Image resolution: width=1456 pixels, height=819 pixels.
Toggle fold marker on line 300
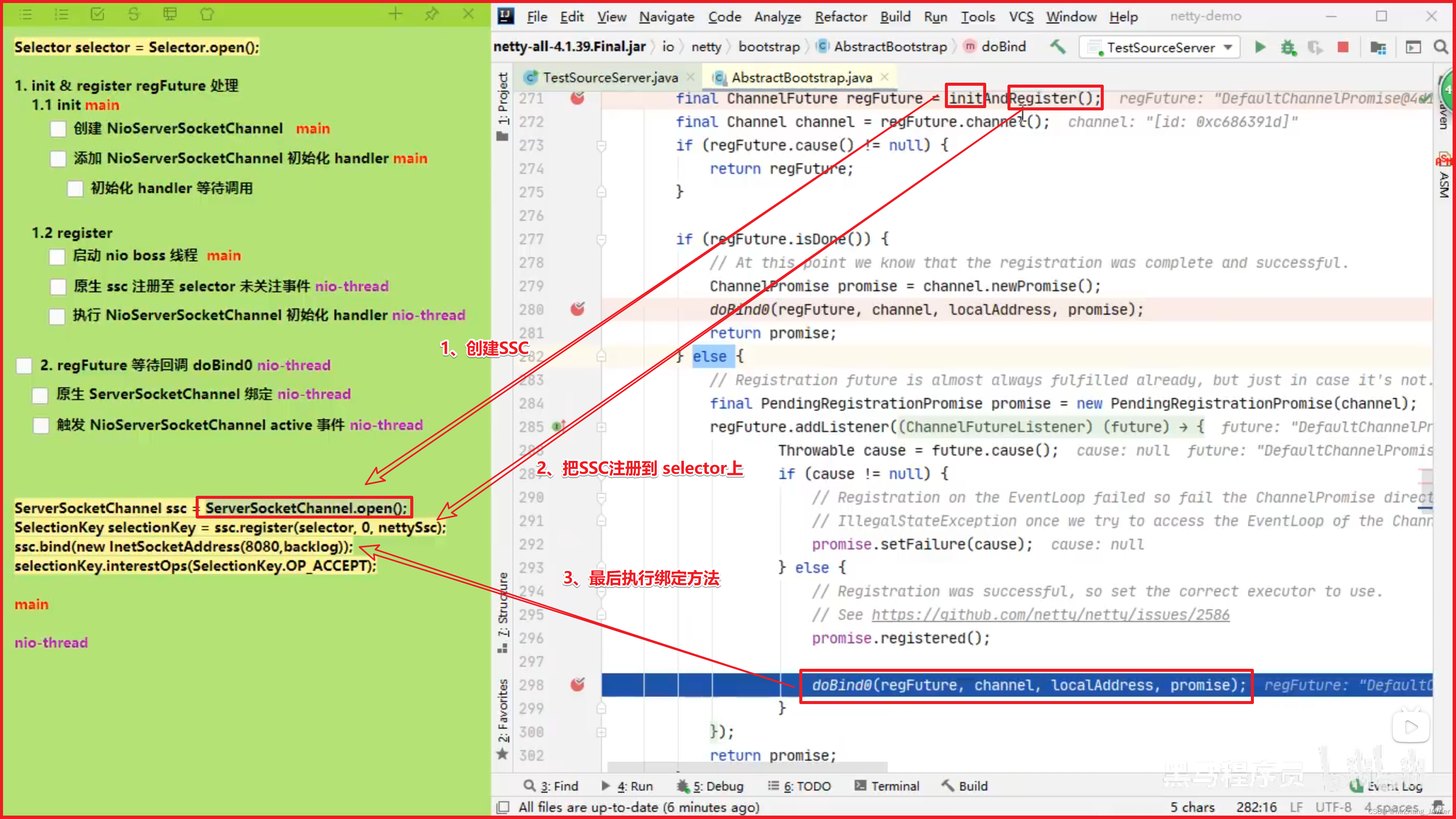click(601, 732)
